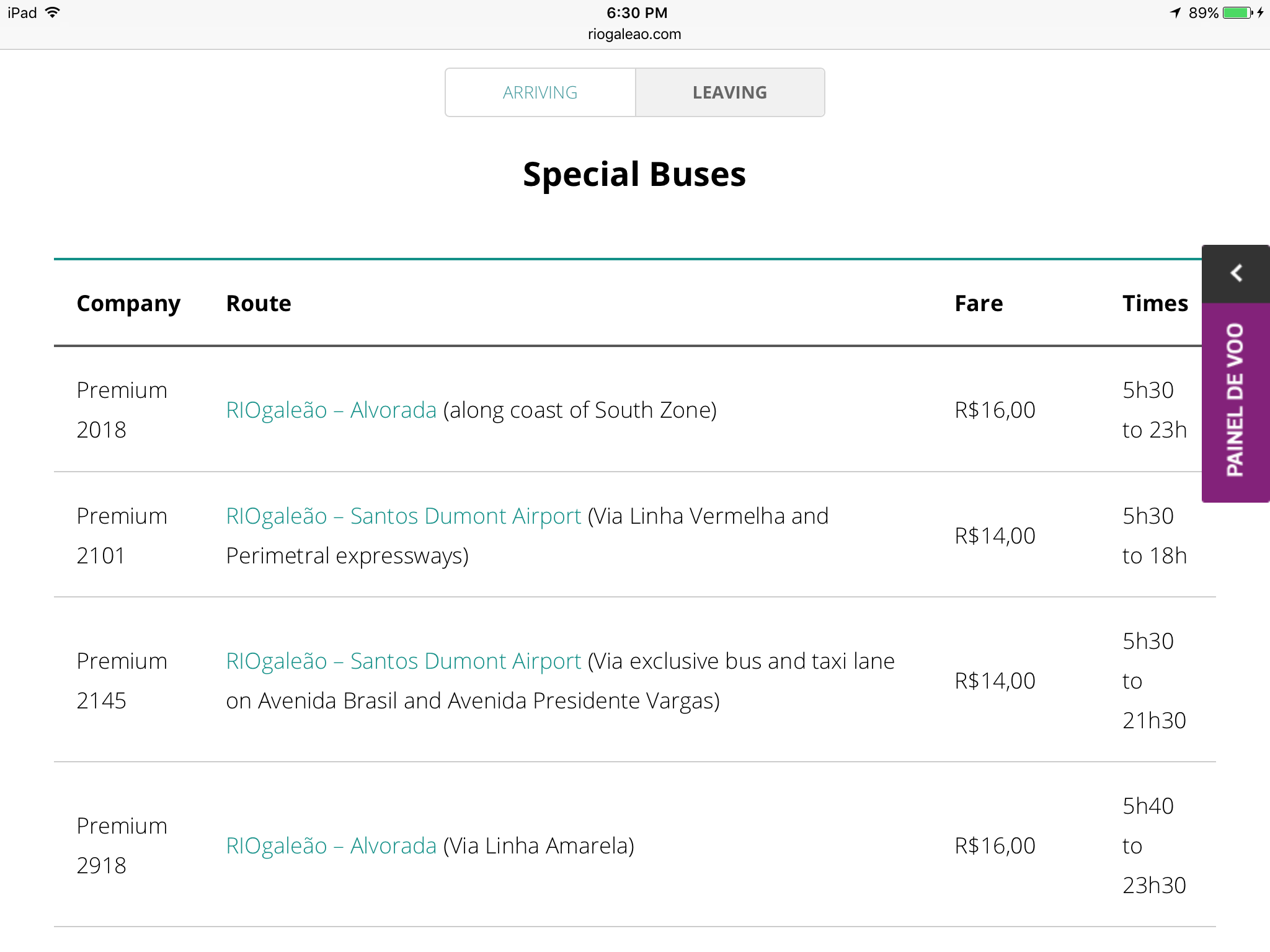Select the 5h30 to 18h times cell
The height and width of the screenshot is (952, 1270).
coord(1155,536)
